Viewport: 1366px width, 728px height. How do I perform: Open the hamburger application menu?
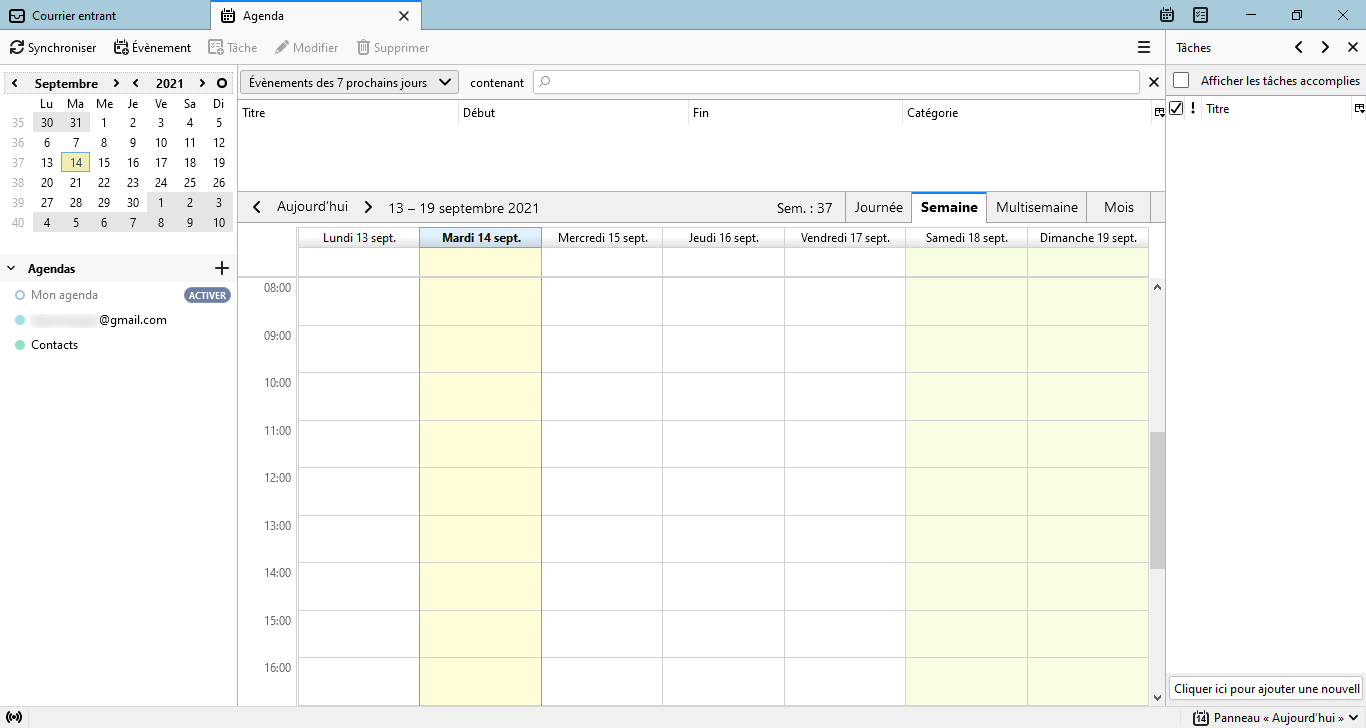tap(1143, 47)
